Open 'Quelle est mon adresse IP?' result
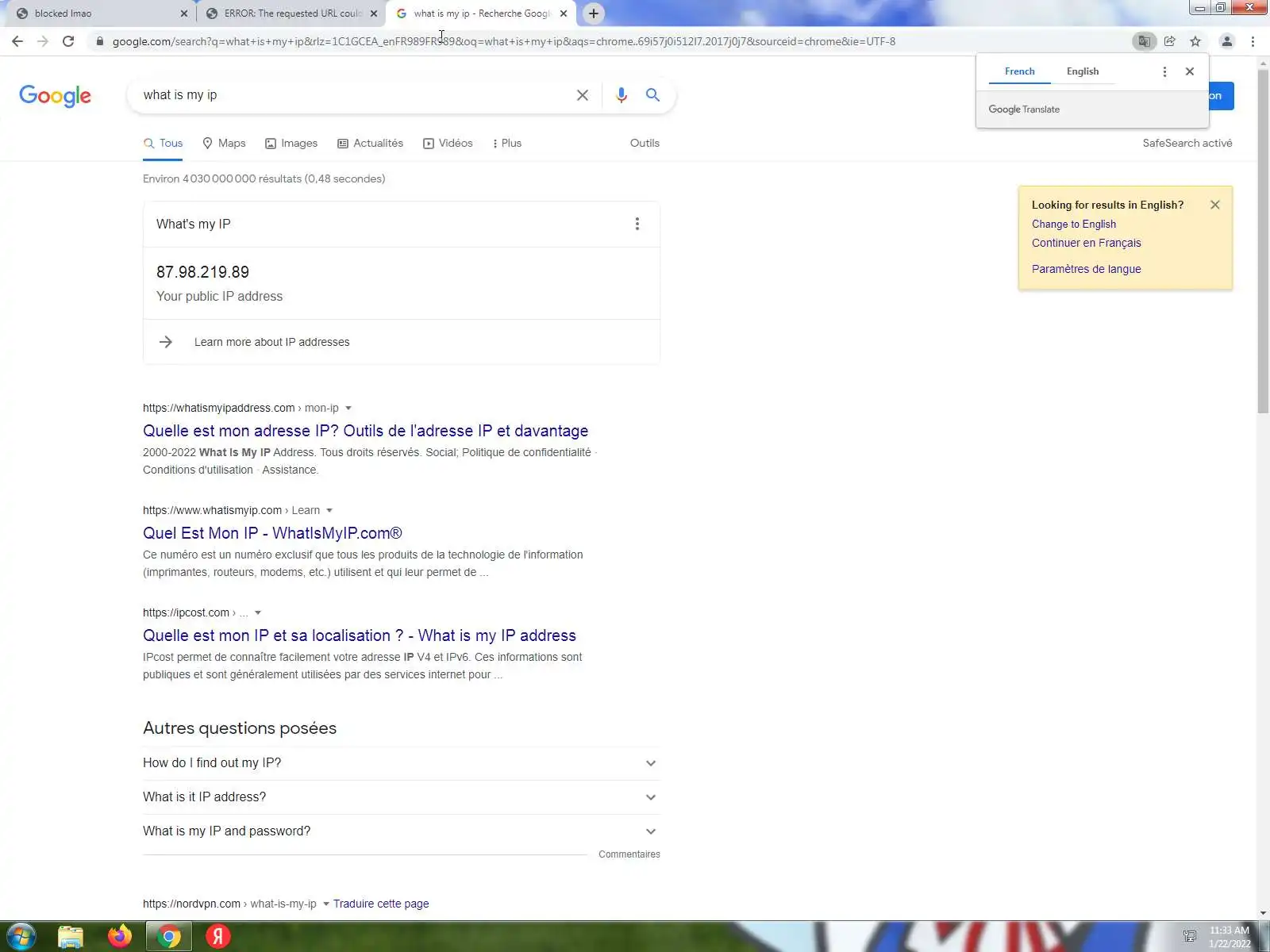This screenshot has height=952, width=1270. (365, 431)
